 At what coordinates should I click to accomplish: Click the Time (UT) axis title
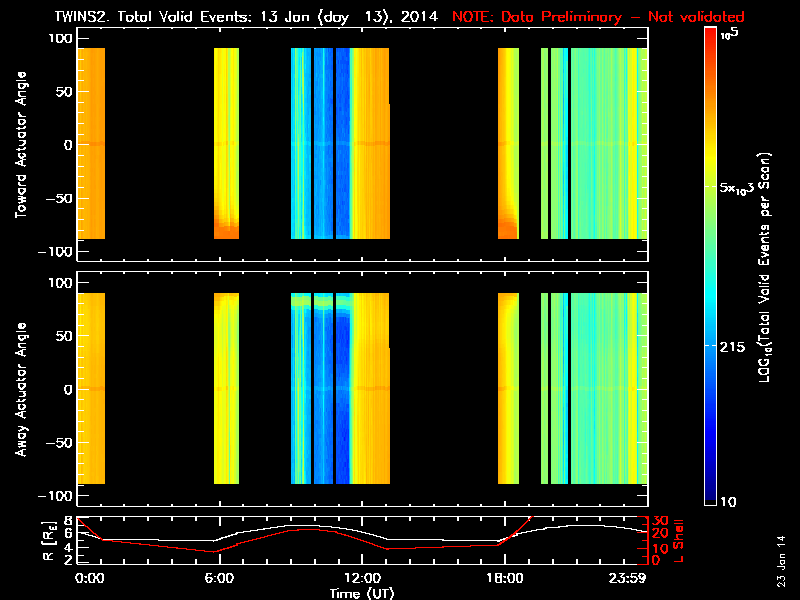click(x=362, y=593)
